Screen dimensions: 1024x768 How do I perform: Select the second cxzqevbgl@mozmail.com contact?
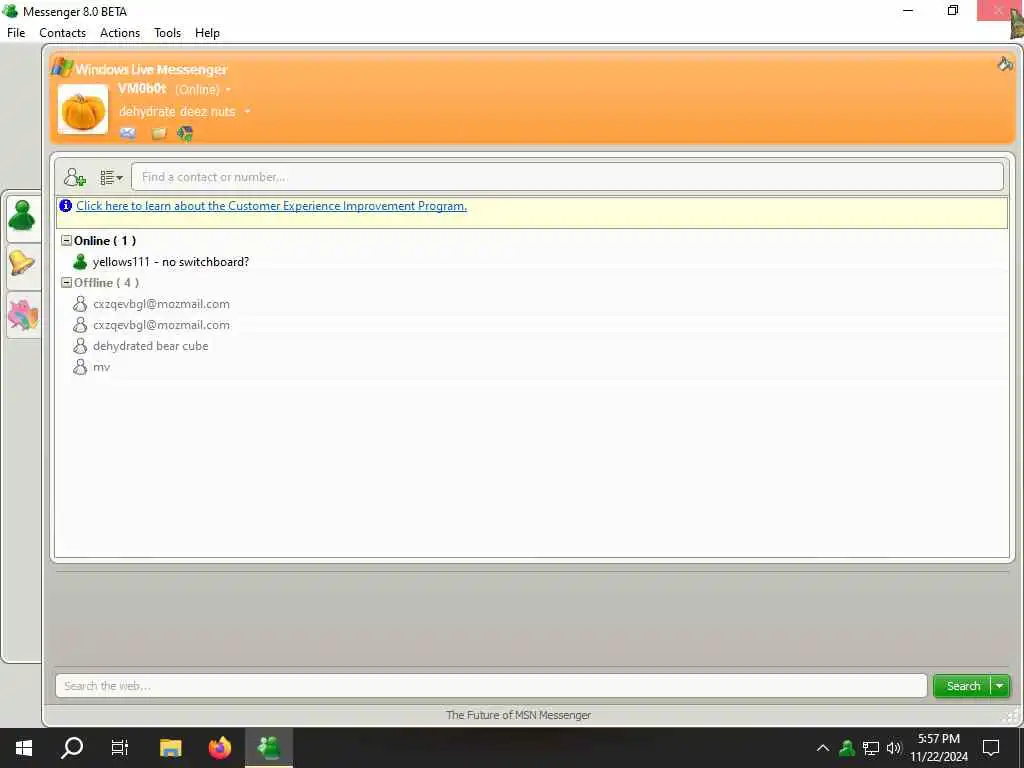coord(161,325)
